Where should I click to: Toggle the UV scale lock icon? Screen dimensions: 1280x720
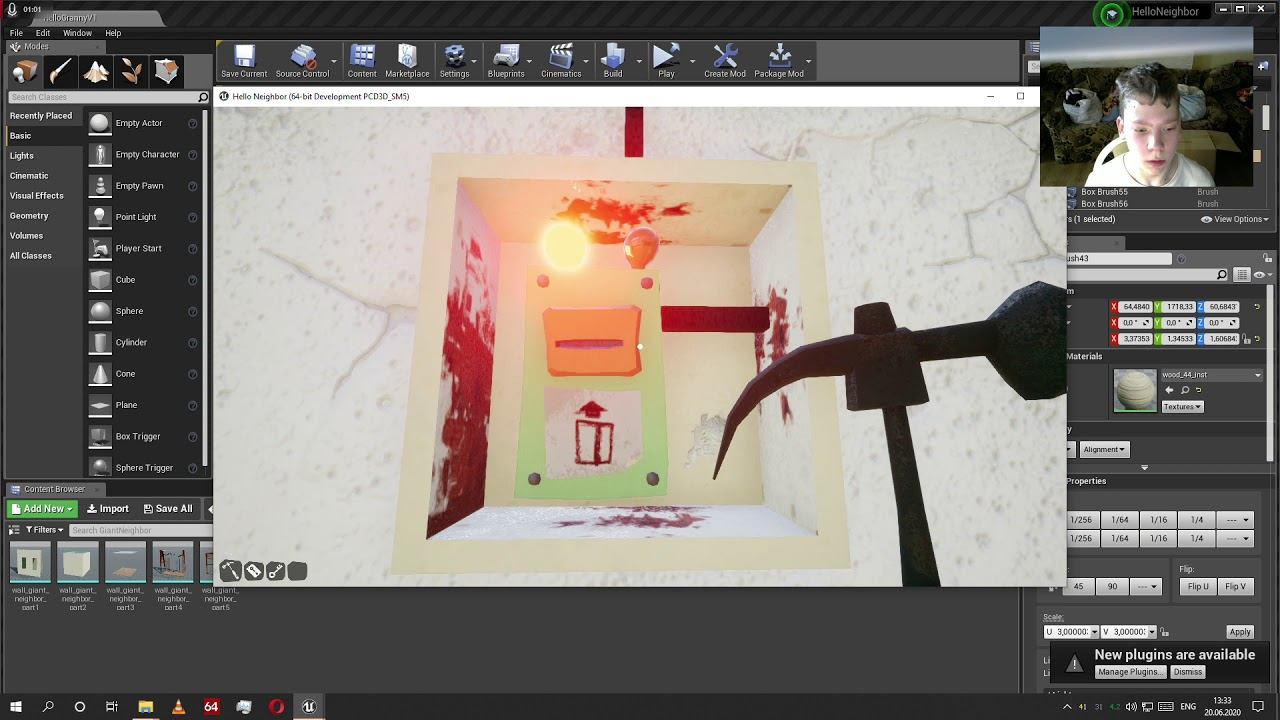pos(1165,632)
